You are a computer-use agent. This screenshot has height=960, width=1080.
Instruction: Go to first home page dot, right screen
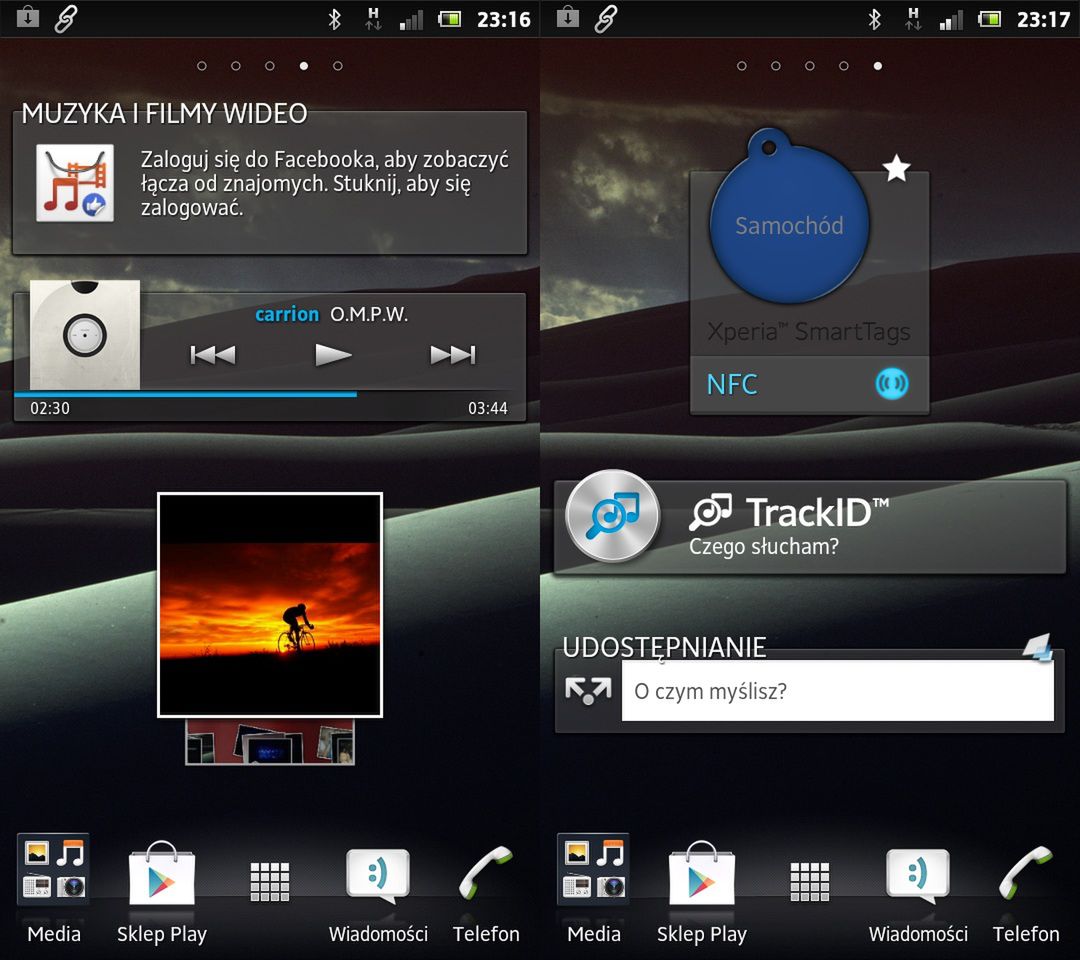[x=742, y=66]
